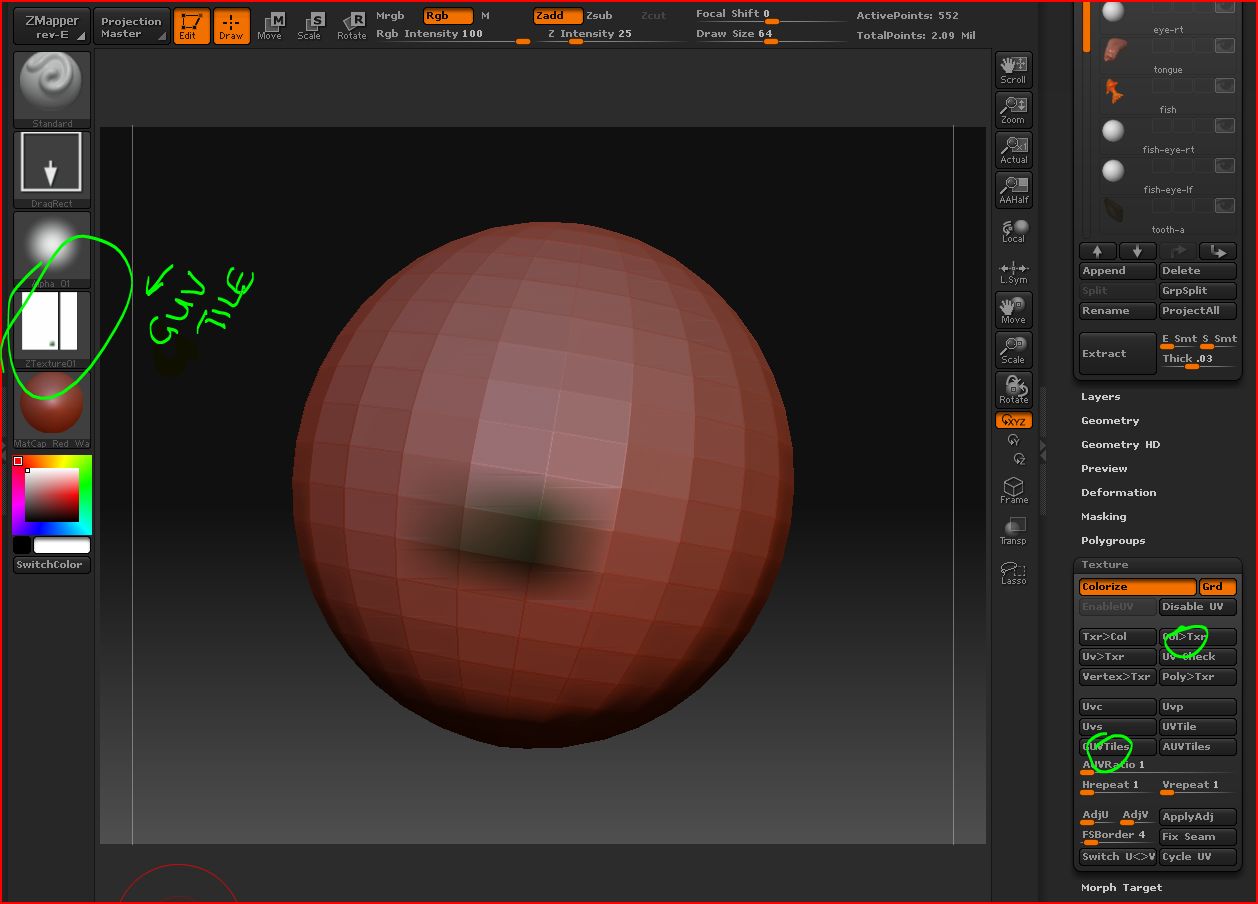Click the right-shelf Rotate view icon

point(1013,390)
